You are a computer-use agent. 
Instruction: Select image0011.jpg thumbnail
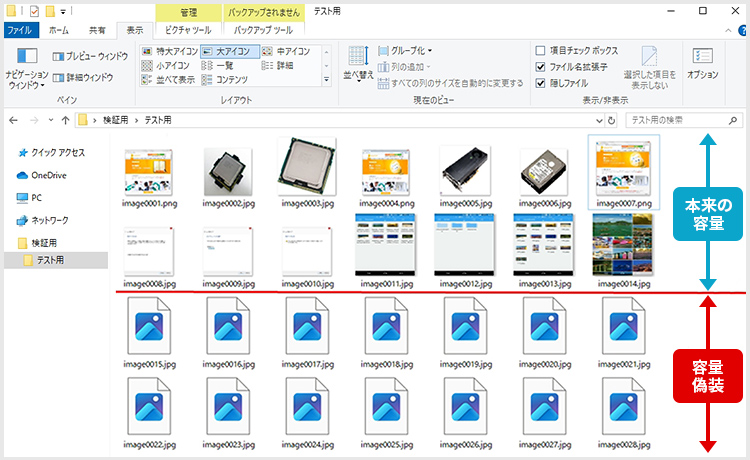[x=386, y=245]
